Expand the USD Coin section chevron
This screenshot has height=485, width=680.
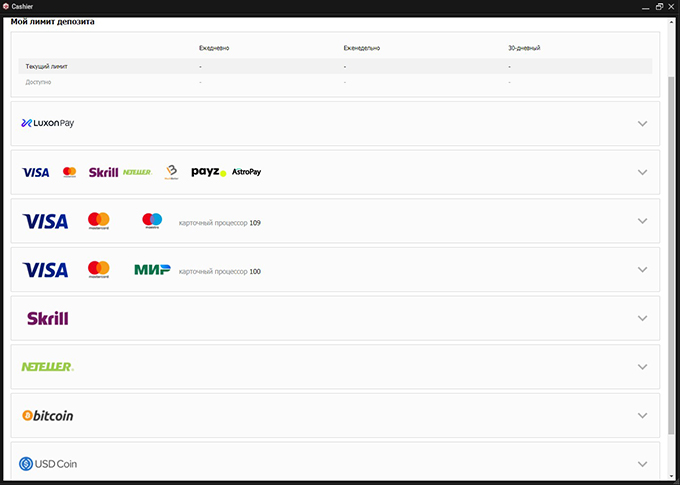[642, 464]
